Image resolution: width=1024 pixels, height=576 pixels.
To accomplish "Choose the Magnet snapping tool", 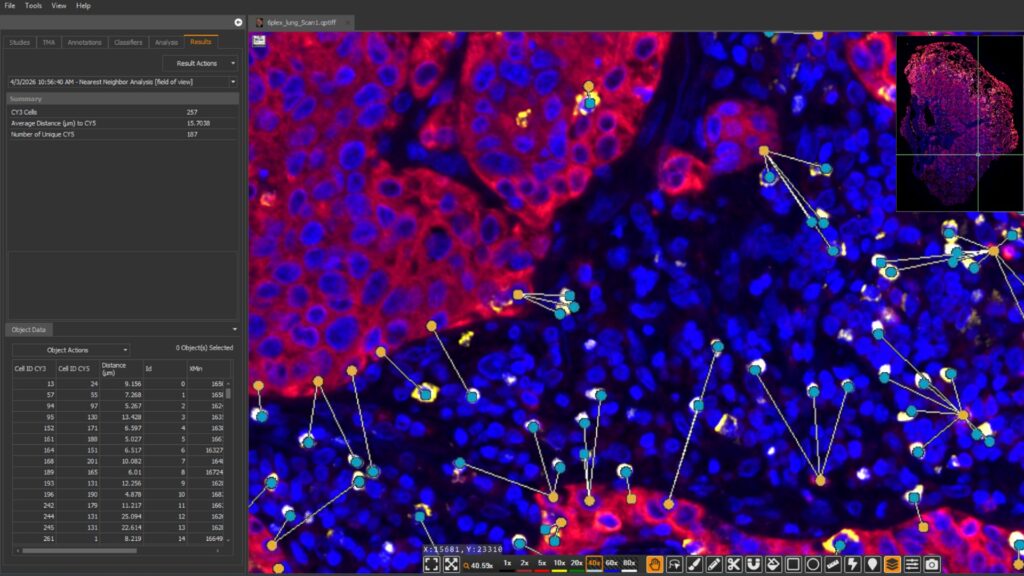I will pos(753,564).
